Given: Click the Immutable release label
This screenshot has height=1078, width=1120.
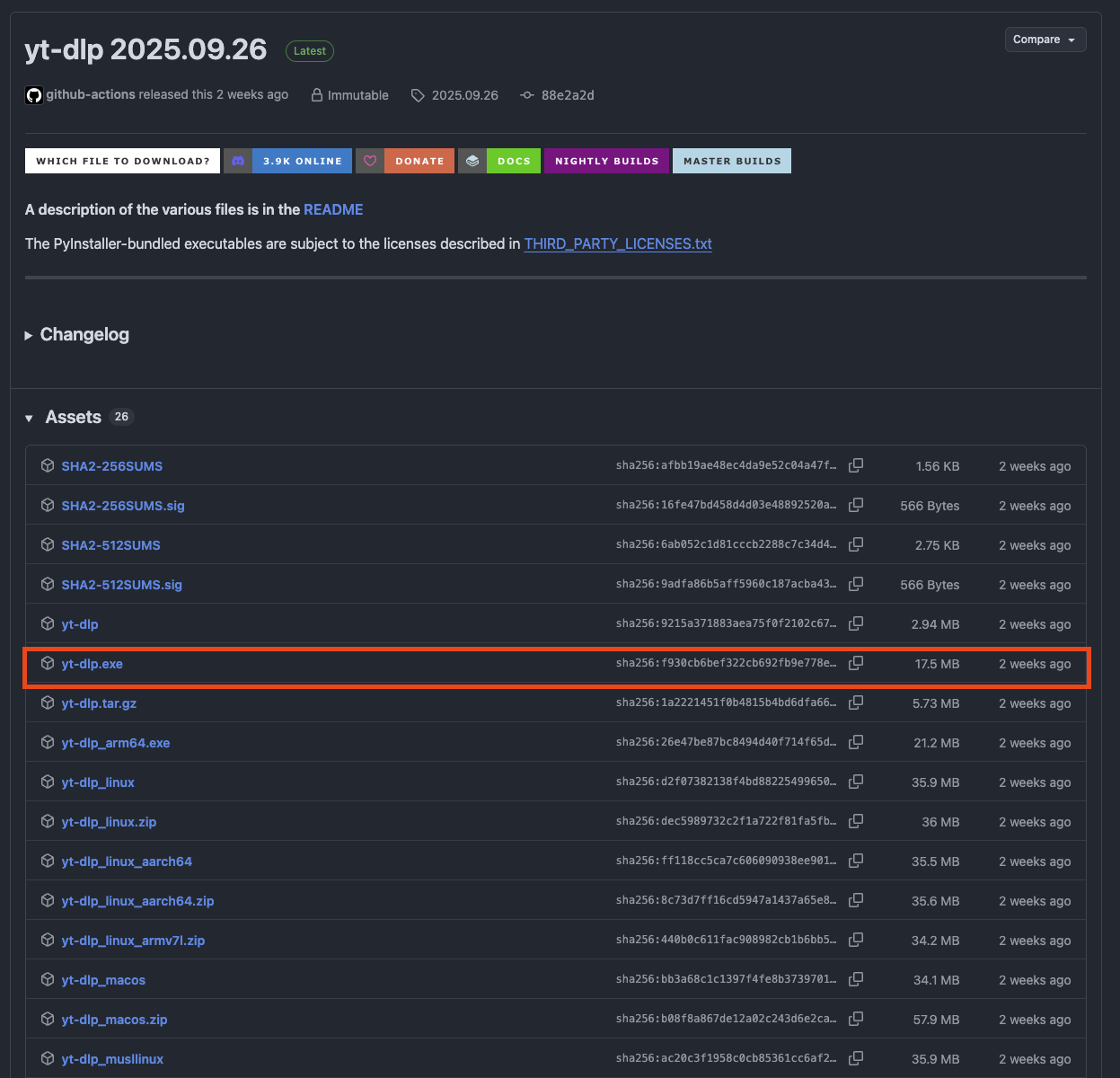Looking at the screenshot, I should [349, 95].
